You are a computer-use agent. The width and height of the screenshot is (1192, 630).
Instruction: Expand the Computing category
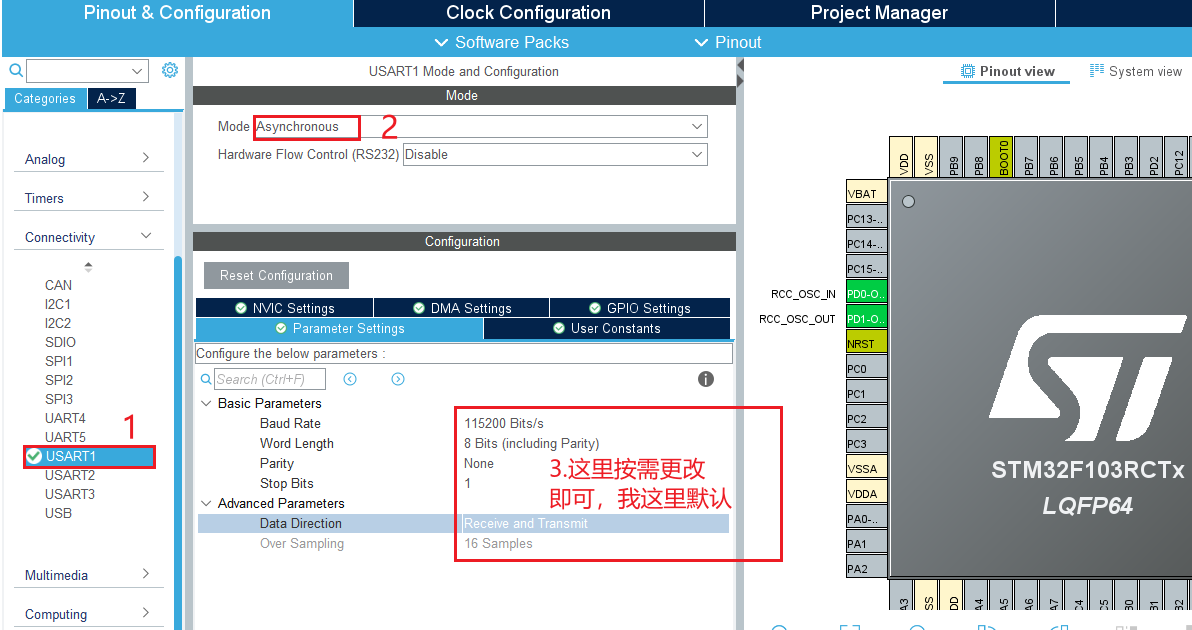pos(88,614)
